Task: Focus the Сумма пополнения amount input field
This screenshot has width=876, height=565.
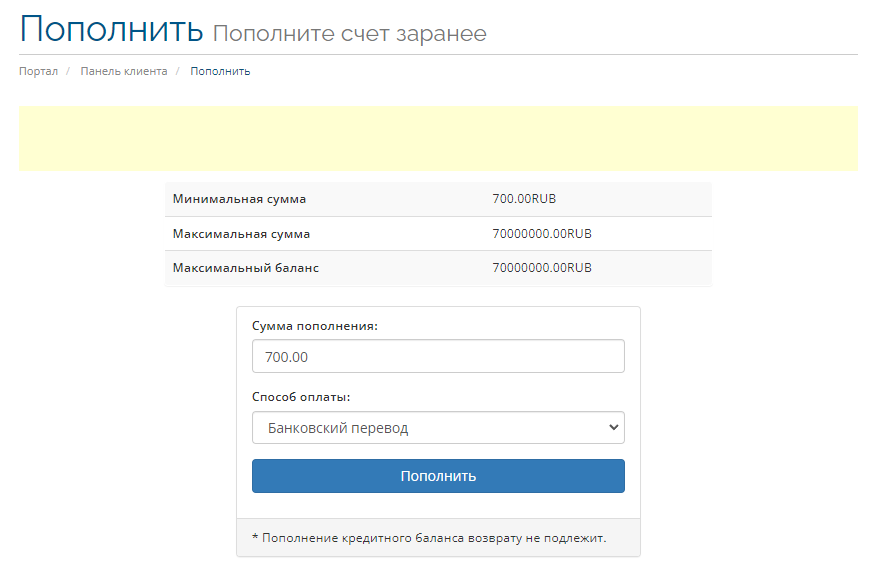Action: (438, 356)
